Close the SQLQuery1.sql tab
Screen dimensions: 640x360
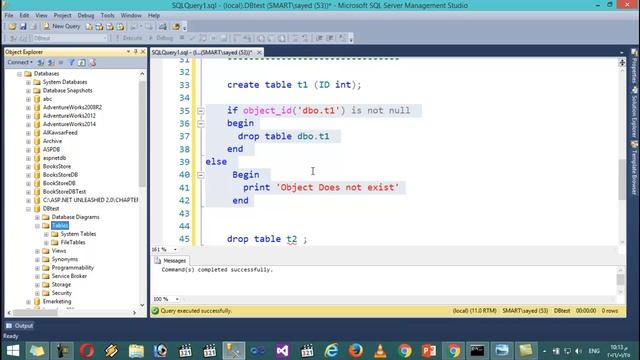[x=259, y=52]
